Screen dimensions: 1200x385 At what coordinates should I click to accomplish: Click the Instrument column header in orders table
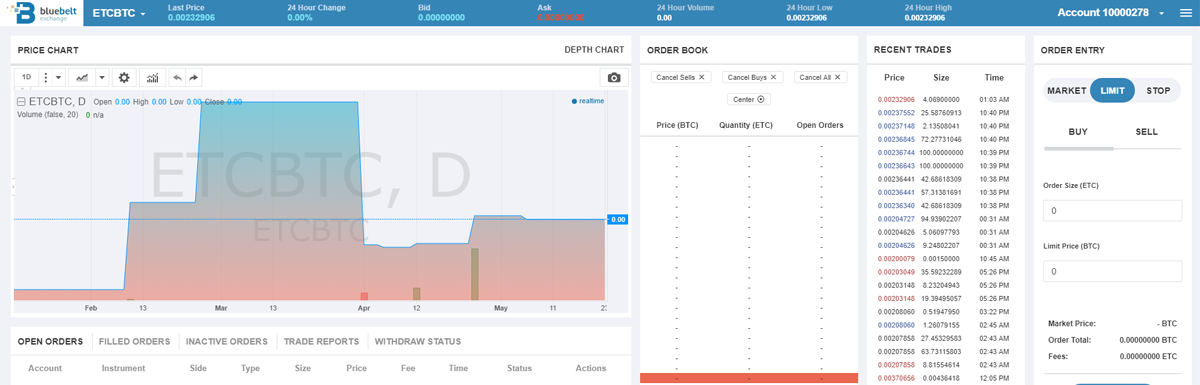click(123, 368)
